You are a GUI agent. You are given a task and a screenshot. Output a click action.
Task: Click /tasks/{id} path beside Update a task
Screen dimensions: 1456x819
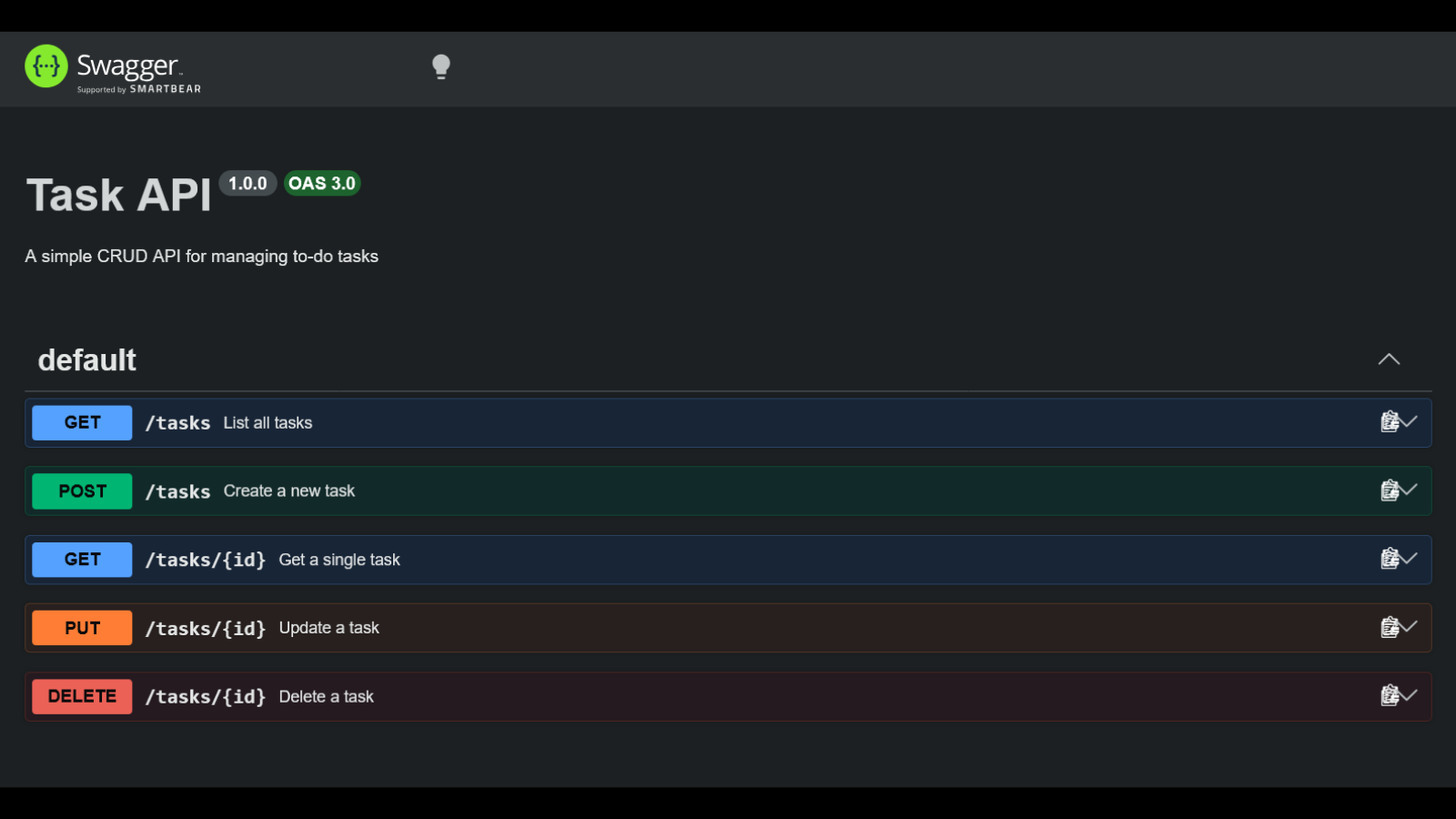point(206,628)
